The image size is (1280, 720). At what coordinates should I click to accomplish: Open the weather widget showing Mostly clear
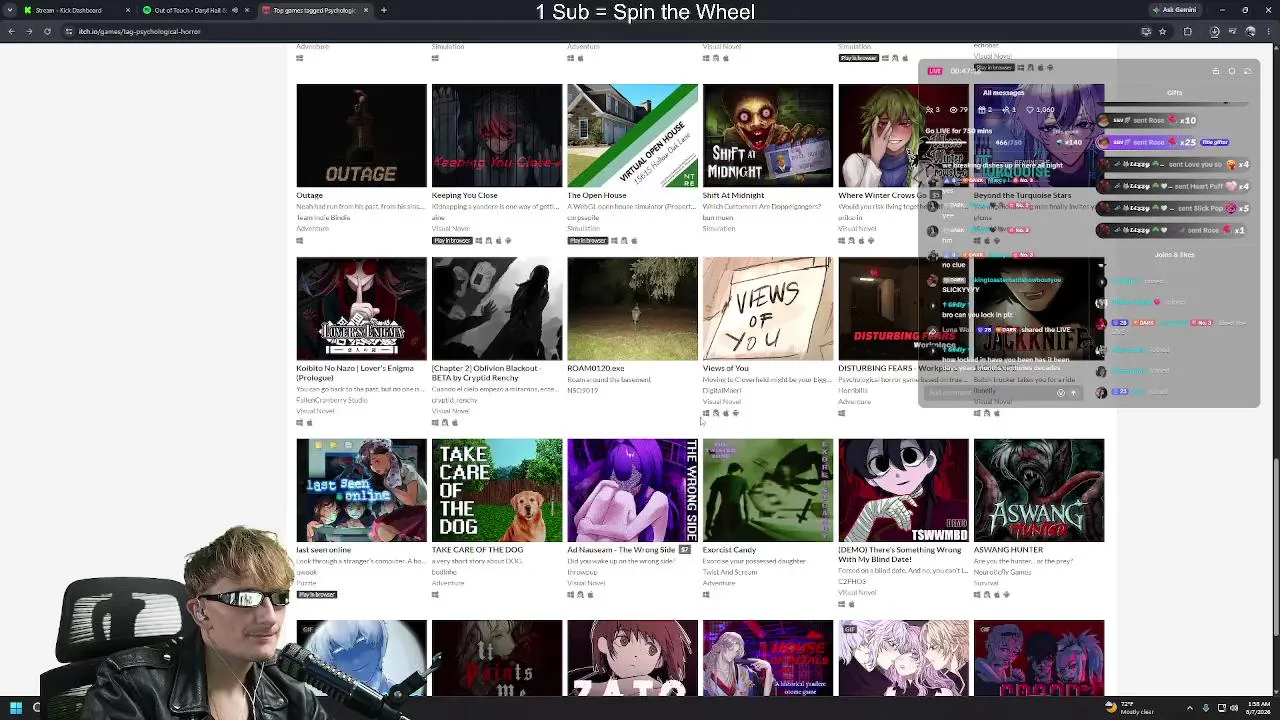1130,708
